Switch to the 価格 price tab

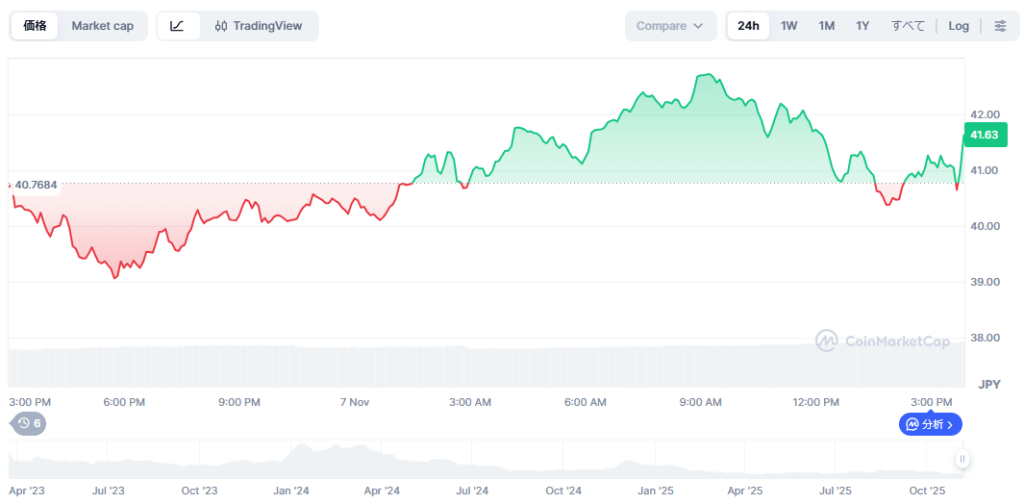click(x=35, y=26)
